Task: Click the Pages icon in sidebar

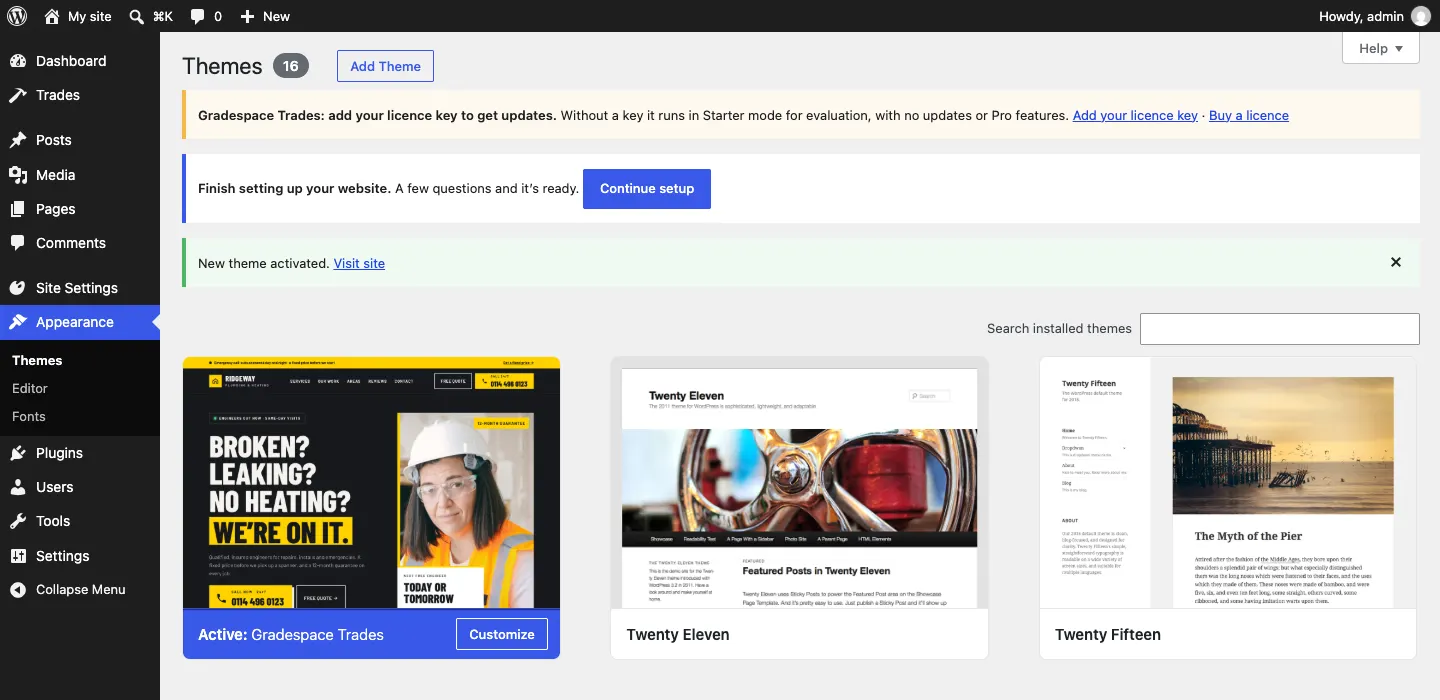Action: 18,209
